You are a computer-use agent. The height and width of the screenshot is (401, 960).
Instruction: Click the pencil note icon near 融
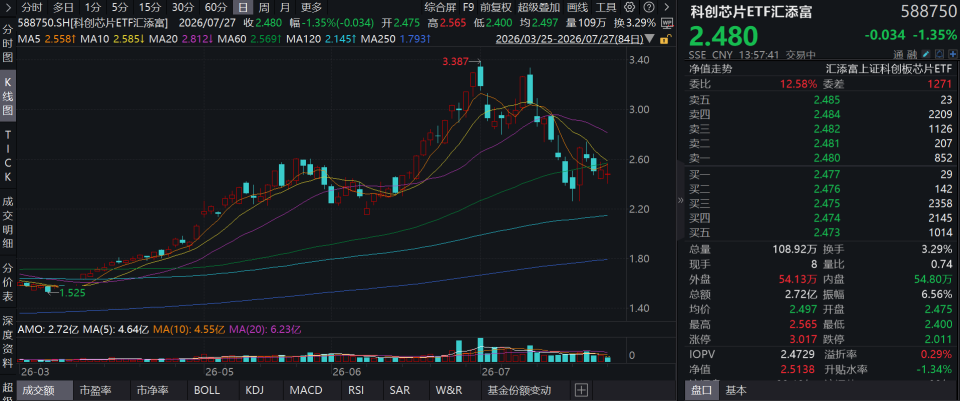(926, 54)
